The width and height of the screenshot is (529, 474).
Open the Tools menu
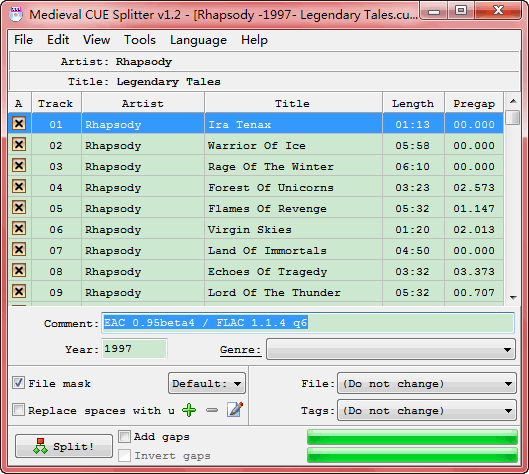[x=140, y=40]
